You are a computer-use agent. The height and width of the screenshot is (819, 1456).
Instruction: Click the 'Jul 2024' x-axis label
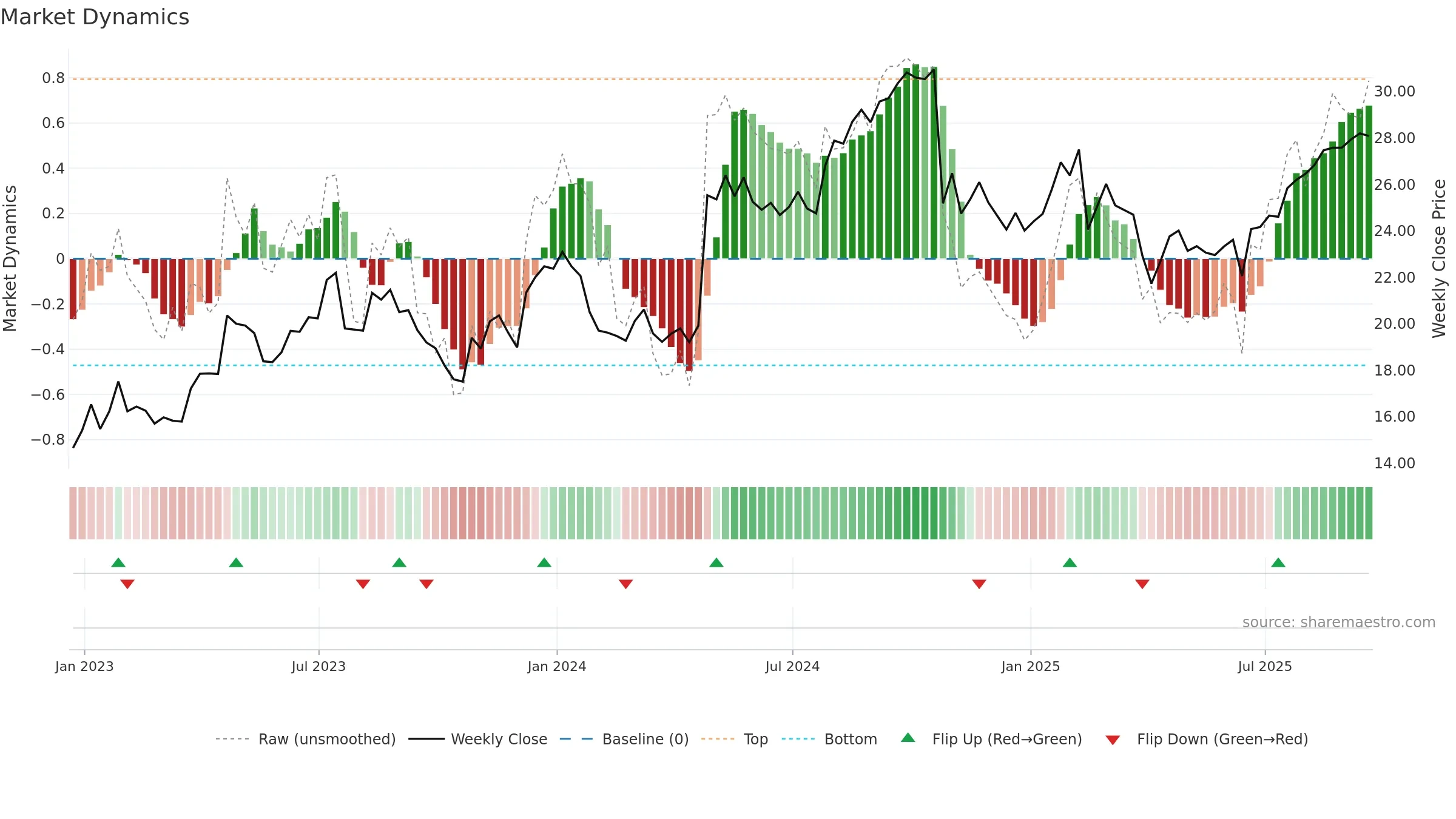[792, 666]
